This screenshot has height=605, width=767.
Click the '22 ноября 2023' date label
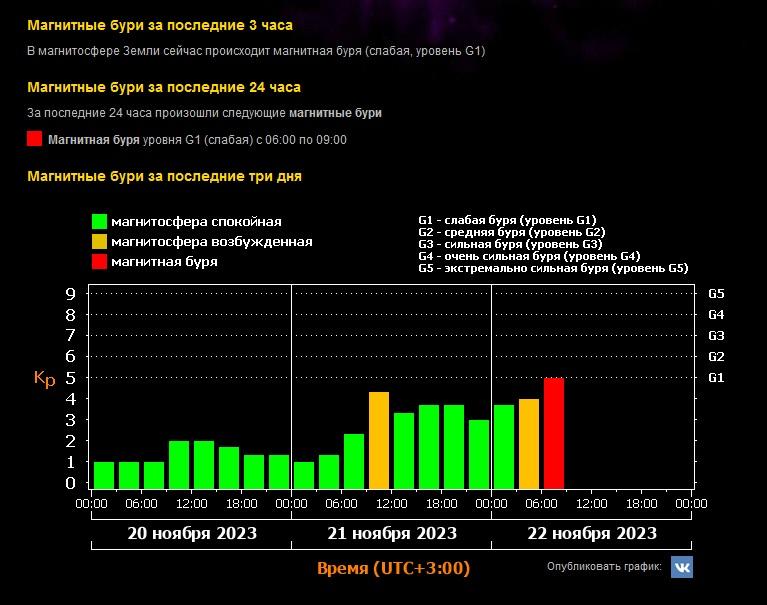(x=592, y=533)
